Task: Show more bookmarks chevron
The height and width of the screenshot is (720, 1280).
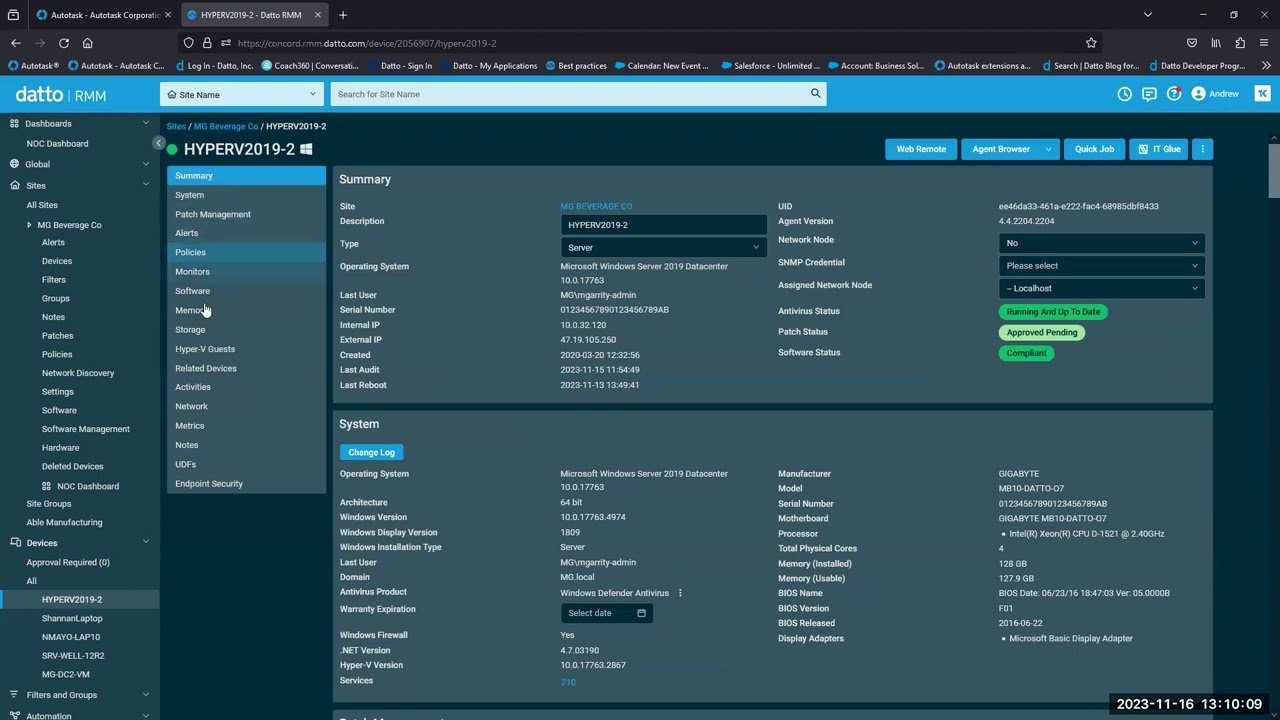Action: point(1267,66)
